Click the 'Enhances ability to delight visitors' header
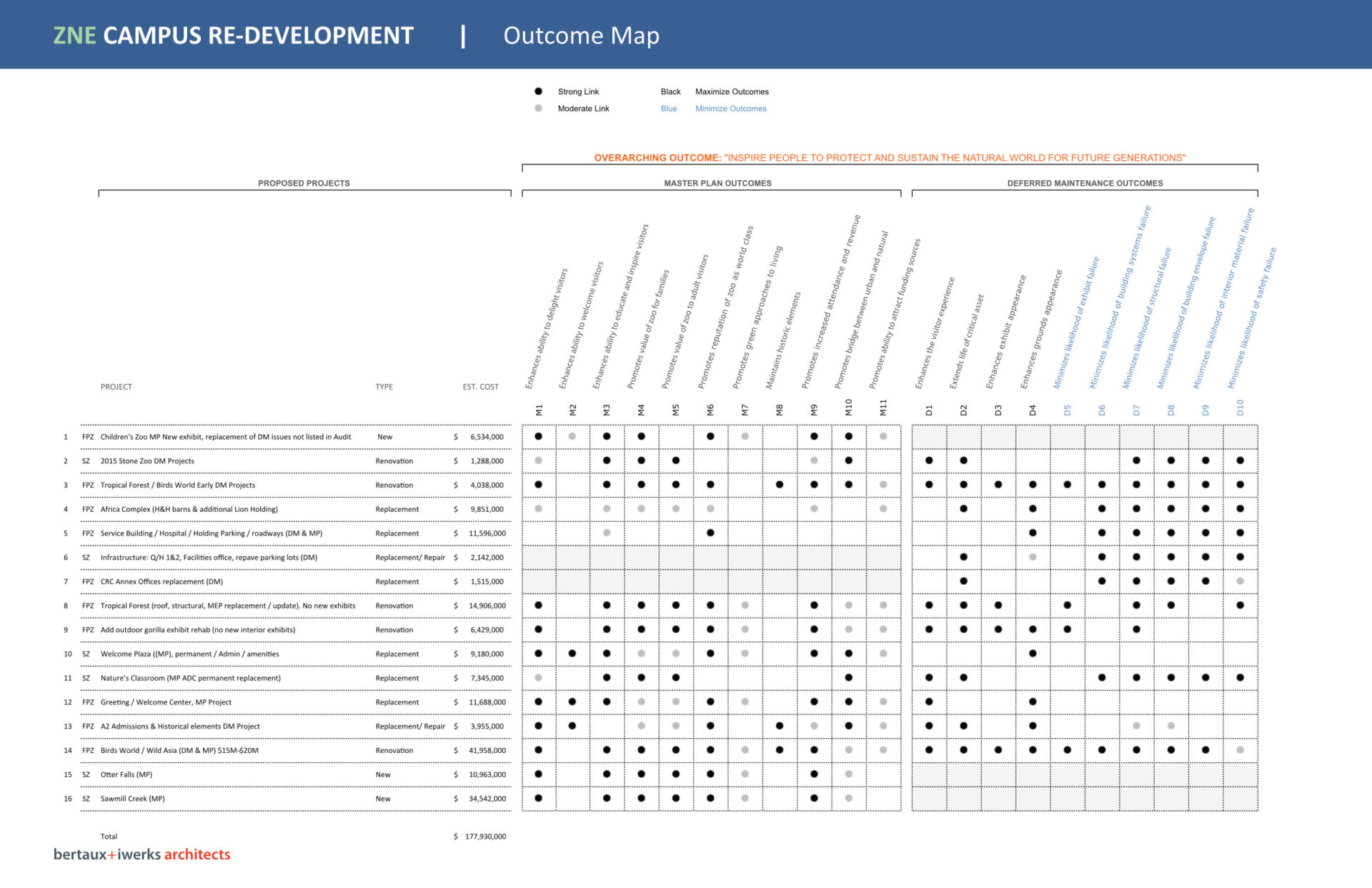This screenshot has height=888, width=1372. click(x=547, y=329)
